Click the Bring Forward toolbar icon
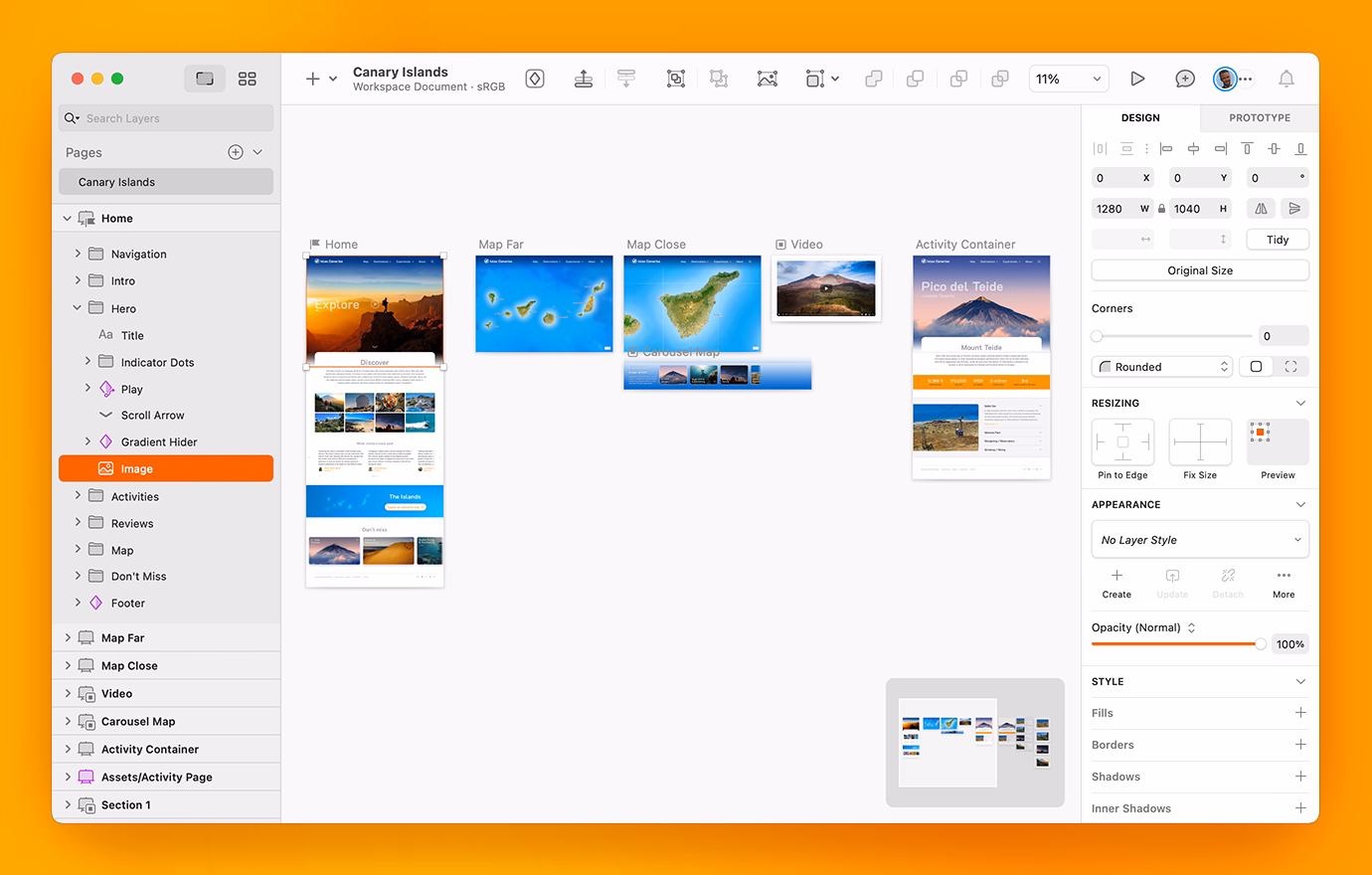The height and width of the screenshot is (875, 1372). click(x=584, y=79)
